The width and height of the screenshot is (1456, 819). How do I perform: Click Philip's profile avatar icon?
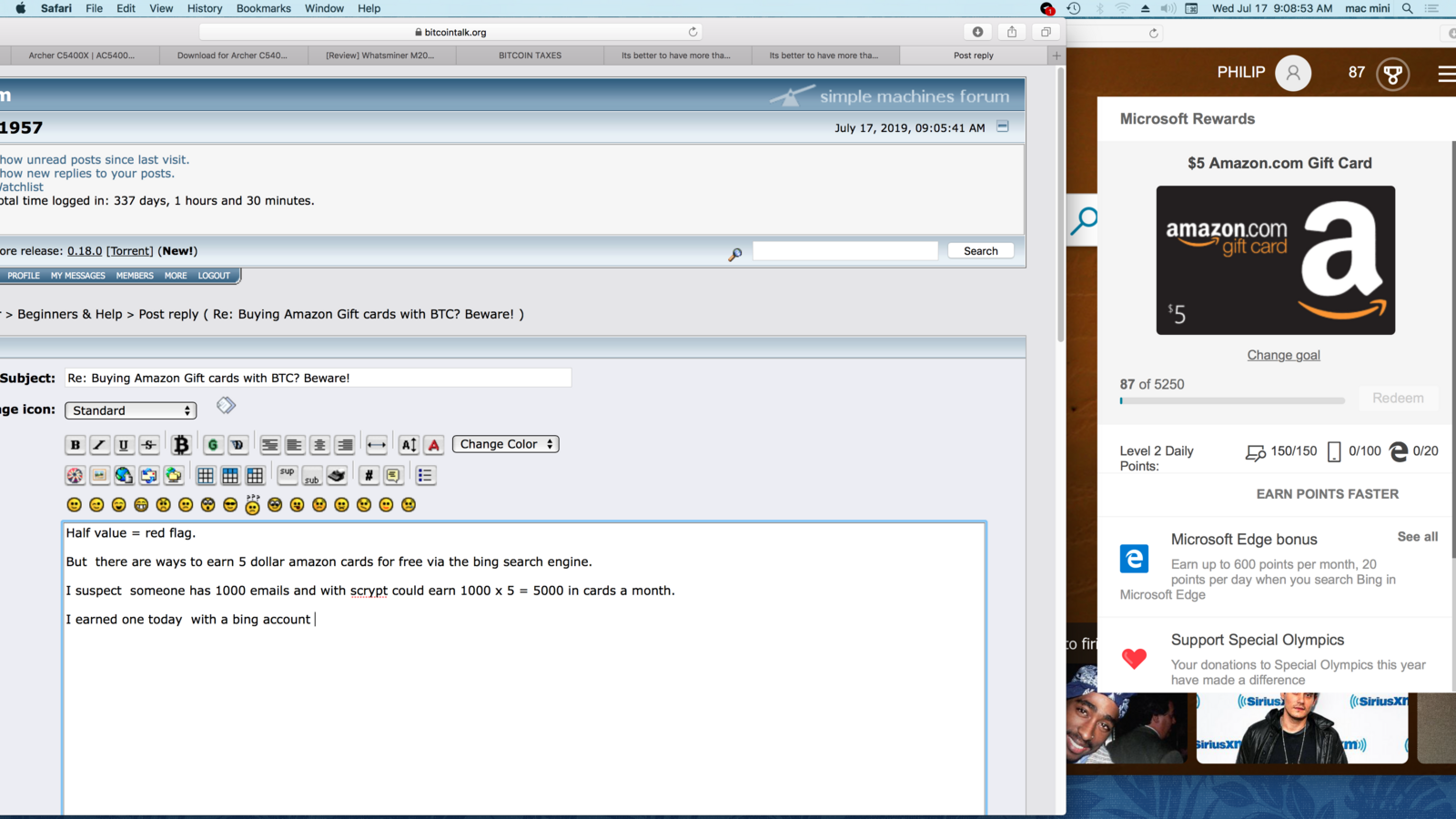pos(1293,73)
